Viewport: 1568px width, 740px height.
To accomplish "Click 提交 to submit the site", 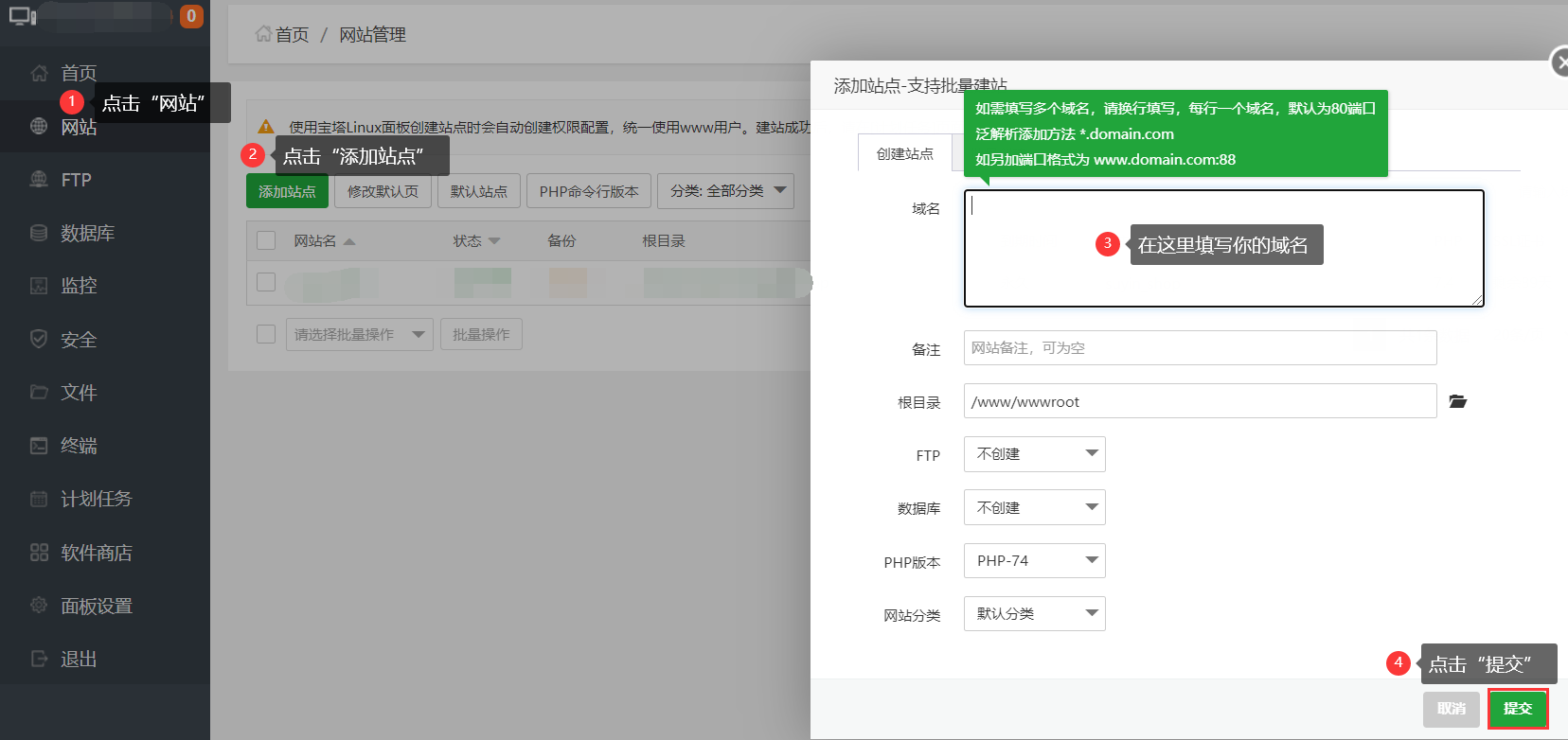I will (1517, 708).
